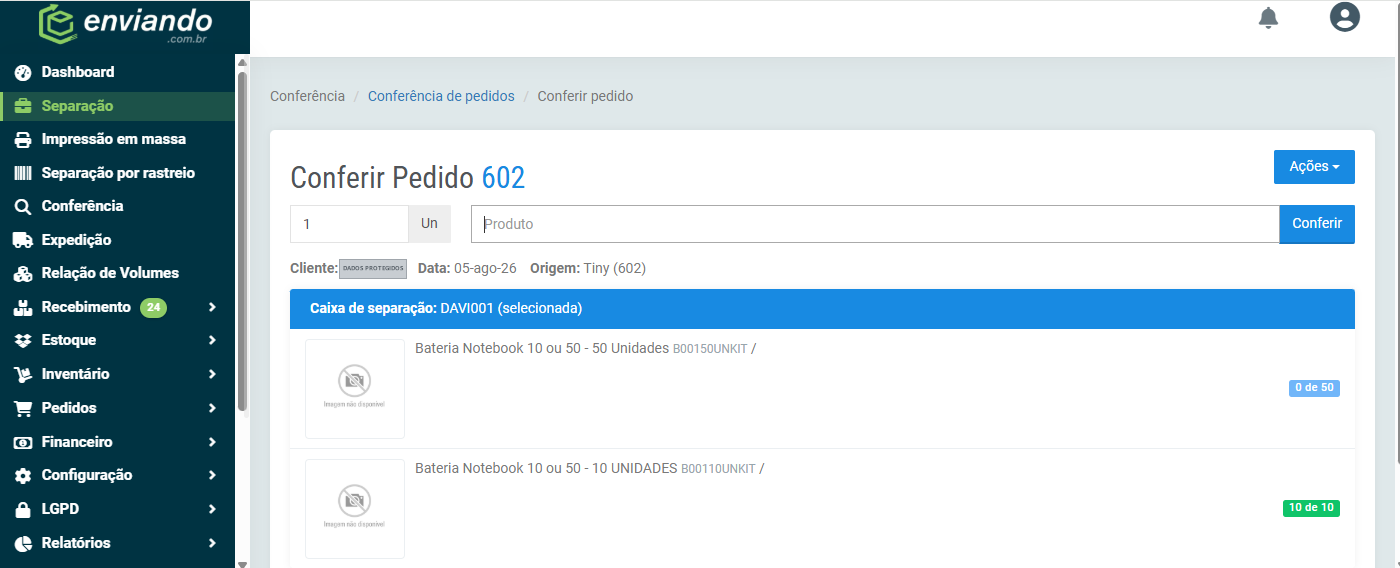Click the Configuração gear icon
This screenshot has height=568, width=1400.
tap(23, 475)
